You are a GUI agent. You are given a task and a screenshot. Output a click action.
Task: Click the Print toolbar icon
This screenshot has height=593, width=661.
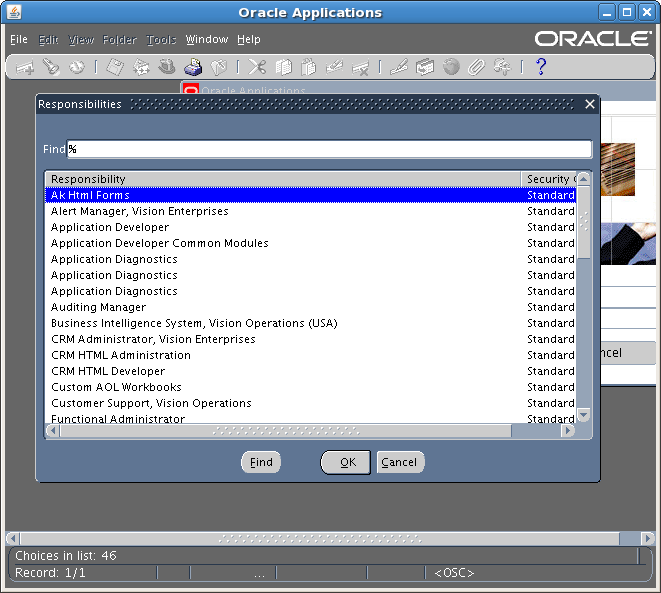(193, 67)
